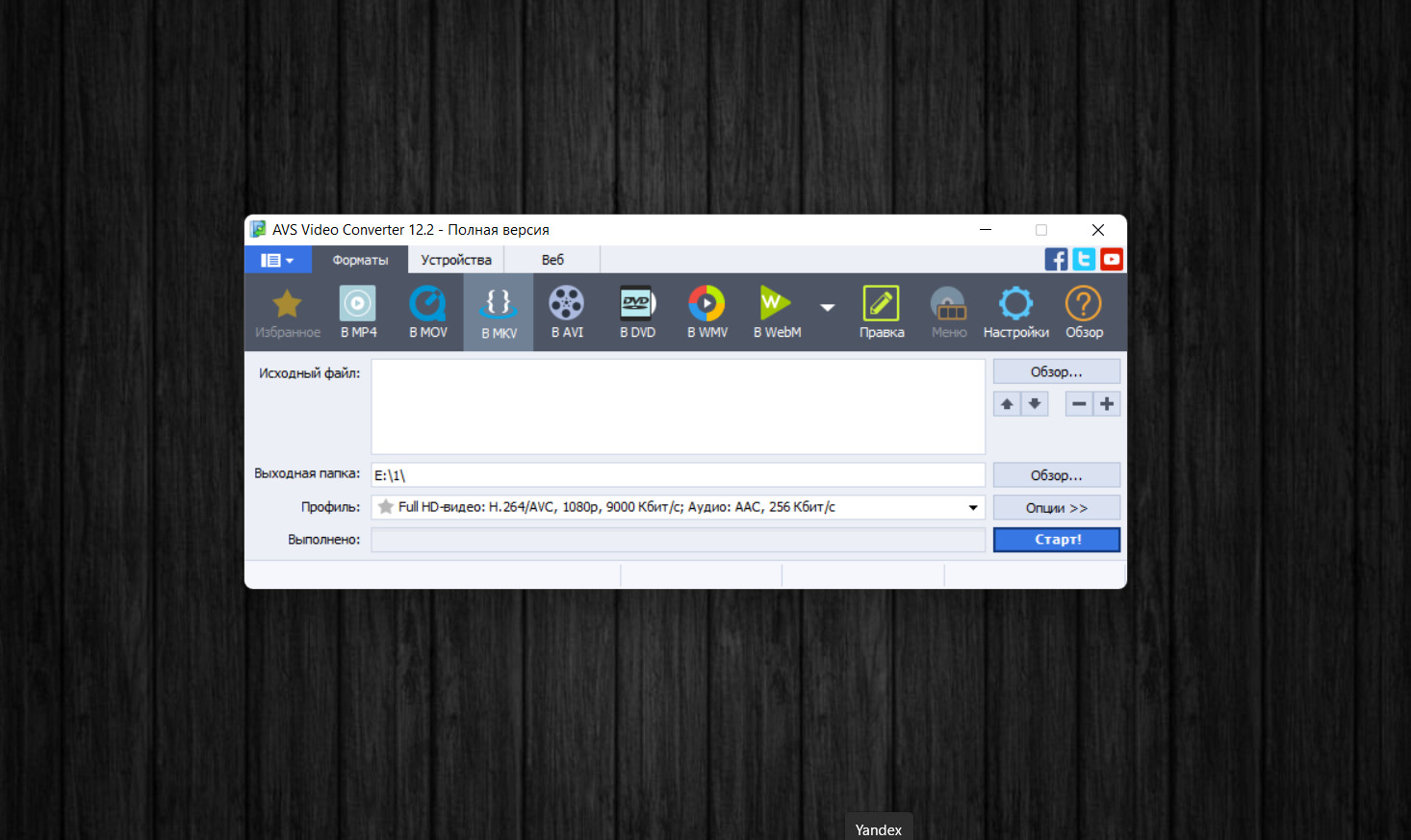Click the source file list area
This screenshot has width=1411, height=840.
[679, 406]
